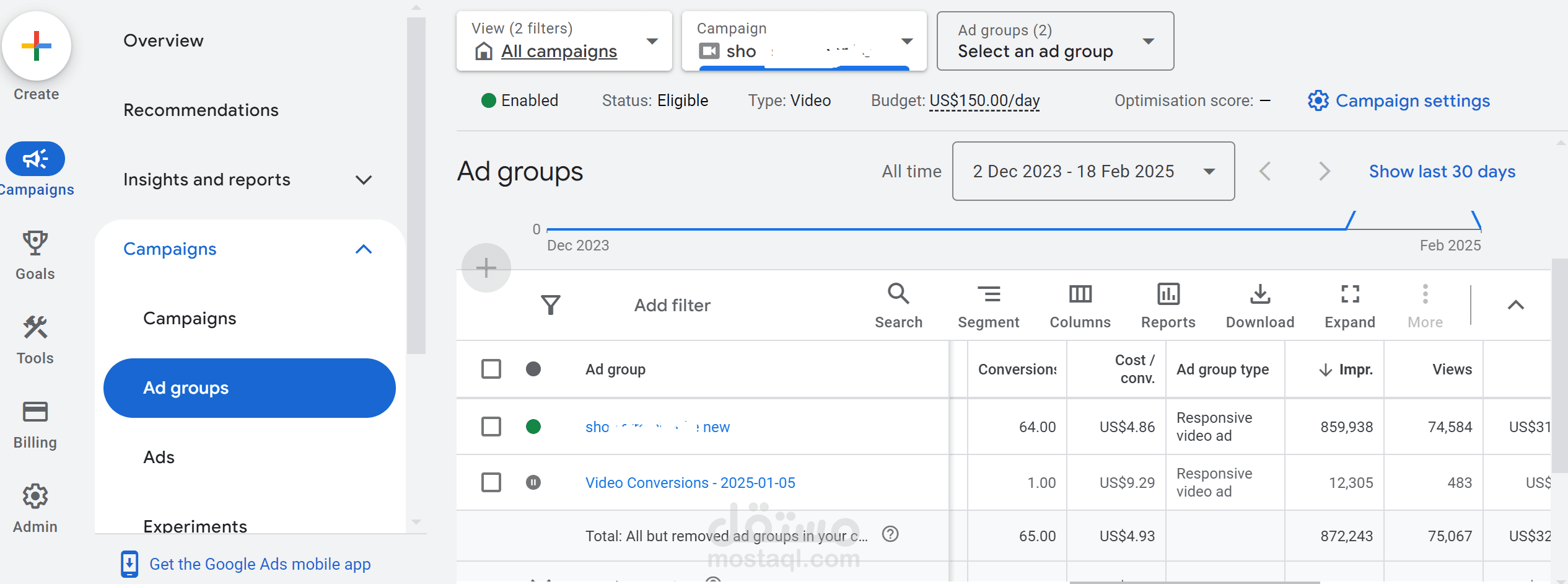1568x584 pixels.
Task: Click the Search magnifier in table toolbar
Action: point(898,294)
